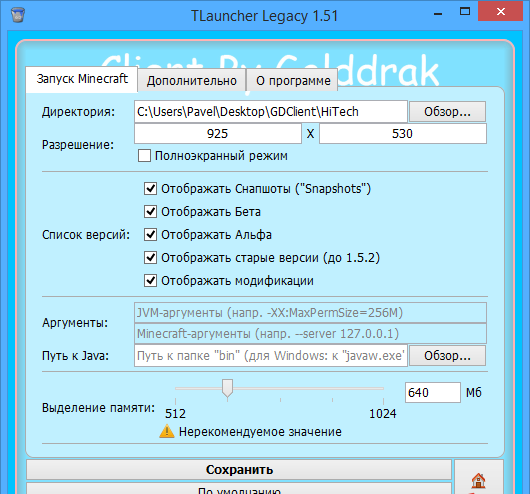Maximize the TLauncher Legacy window
The width and height of the screenshot is (530, 494).
click(465, 11)
